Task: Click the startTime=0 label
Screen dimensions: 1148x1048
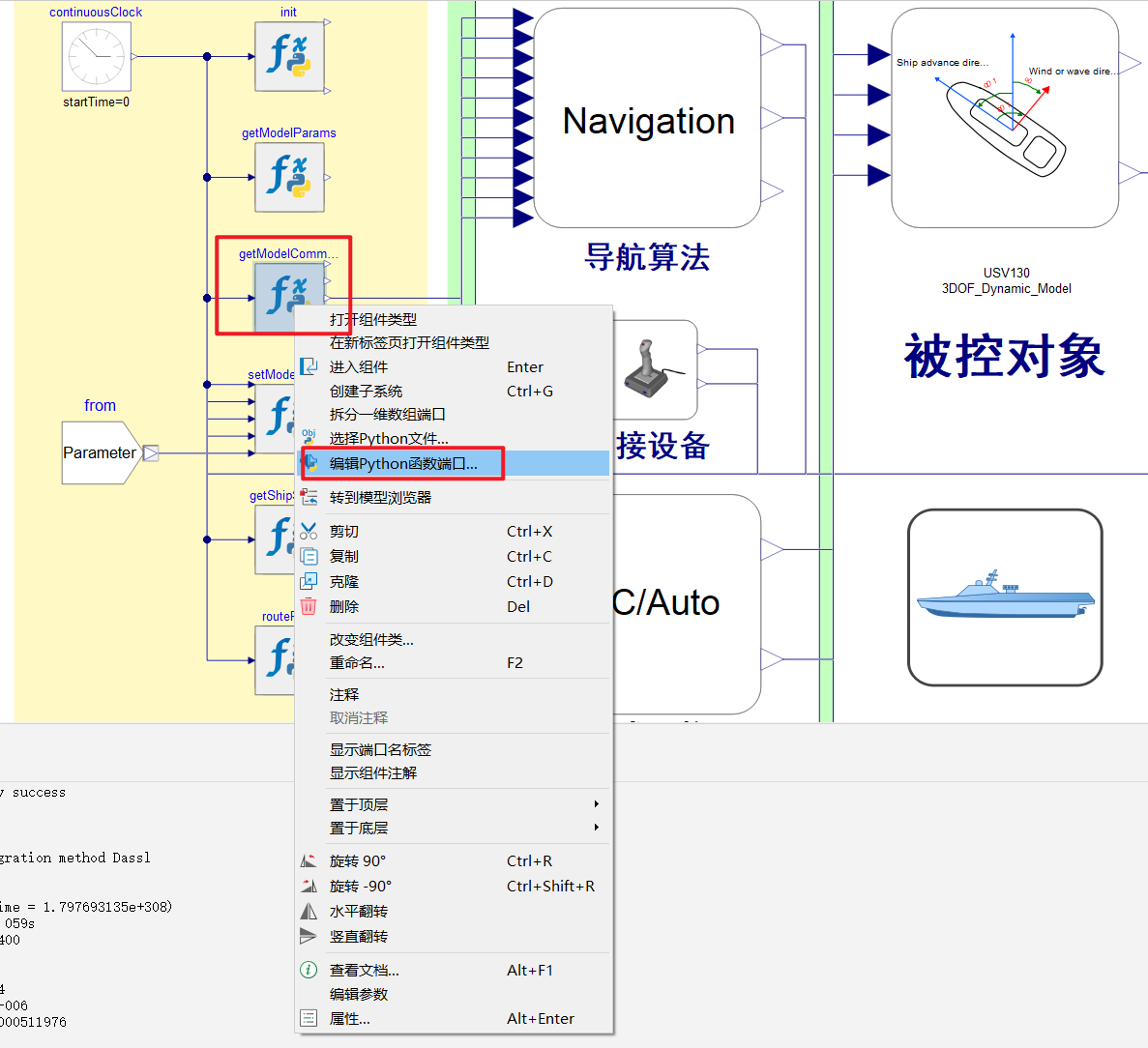Action: (x=96, y=102)
